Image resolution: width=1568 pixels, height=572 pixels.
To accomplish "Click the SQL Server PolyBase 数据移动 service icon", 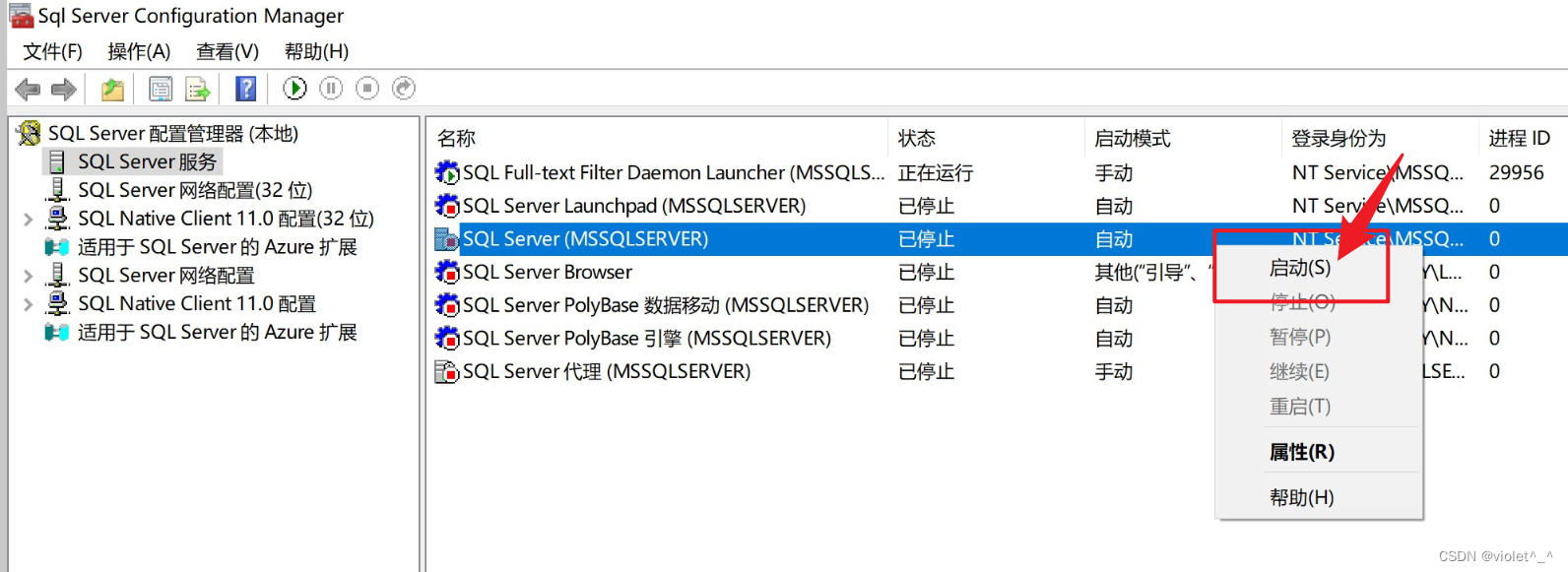I will [x=447, y=305].
